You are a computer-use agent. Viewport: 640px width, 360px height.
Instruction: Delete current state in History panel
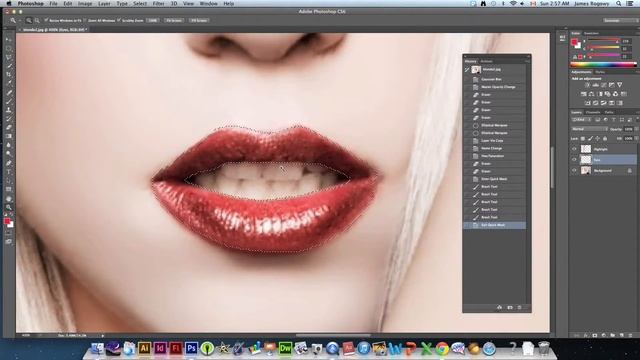pos(519,307)
